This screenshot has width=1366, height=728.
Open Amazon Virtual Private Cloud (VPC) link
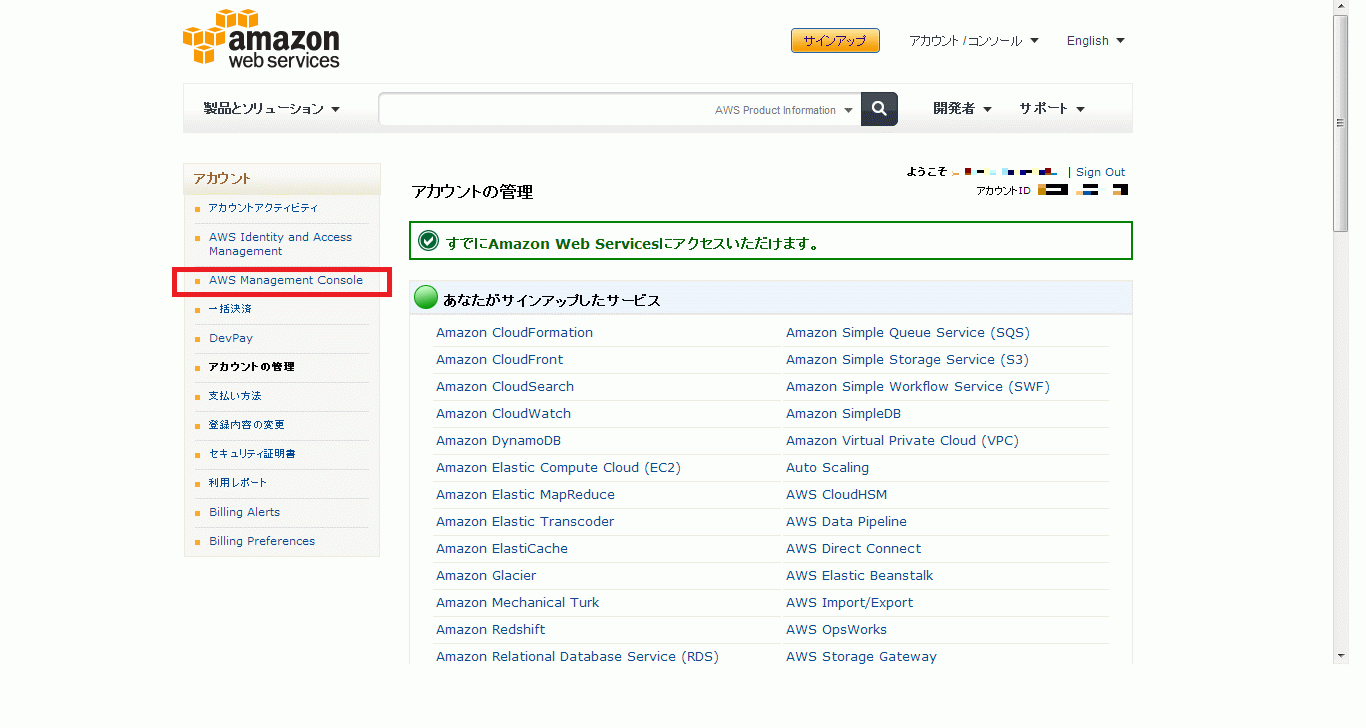pyautogui.click(x=903, y=441)
